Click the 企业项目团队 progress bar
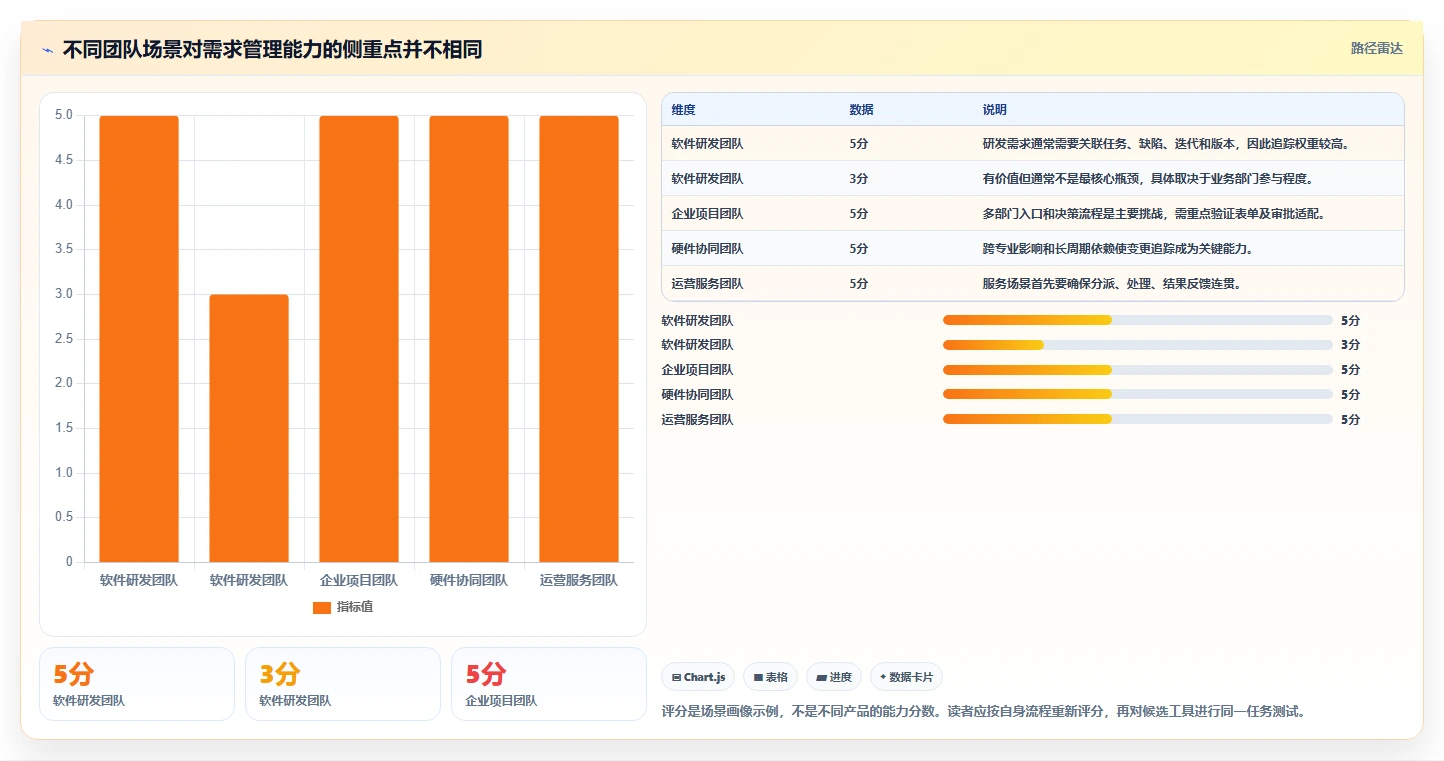Viewport: 1444px width, 761px height. pyautogui.click(x=1138, y=370)
